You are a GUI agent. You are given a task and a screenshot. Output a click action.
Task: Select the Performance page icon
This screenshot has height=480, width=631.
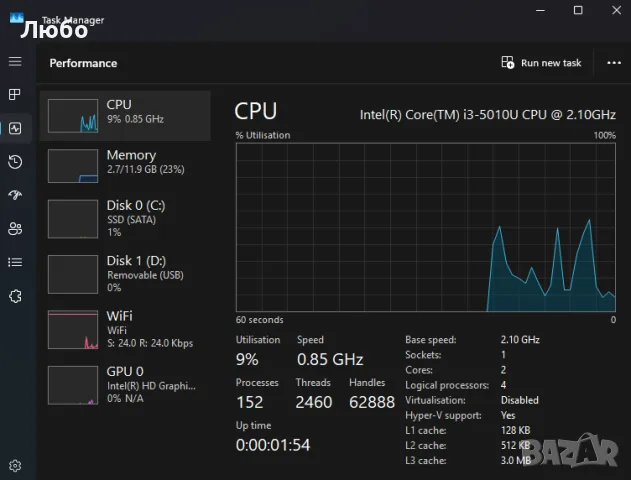coord(15,128)
